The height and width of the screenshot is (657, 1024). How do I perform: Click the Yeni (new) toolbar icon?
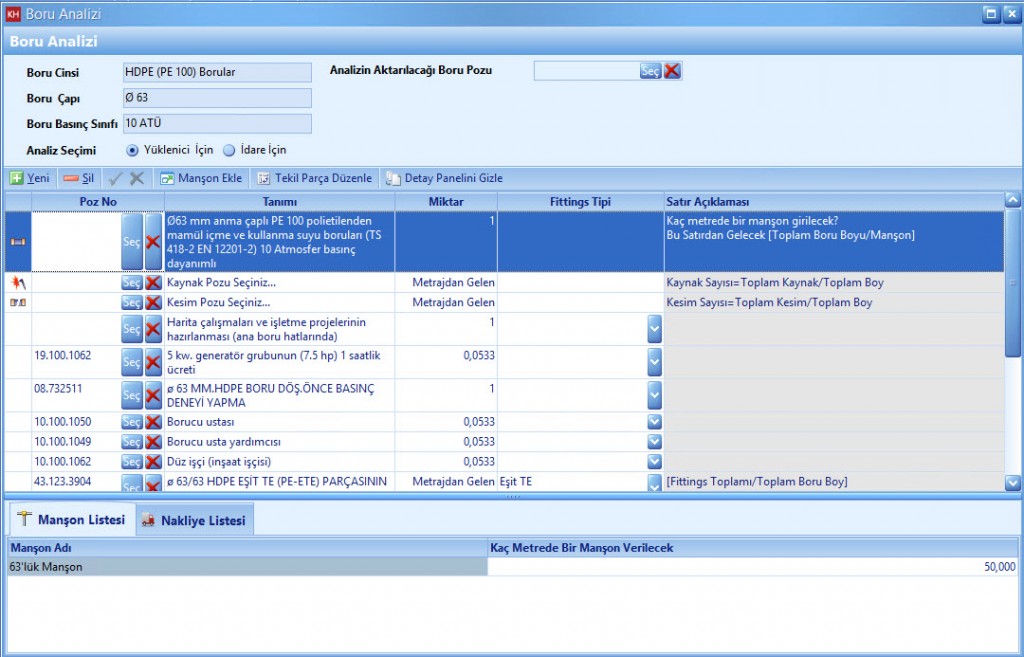(x=17, y=178)
